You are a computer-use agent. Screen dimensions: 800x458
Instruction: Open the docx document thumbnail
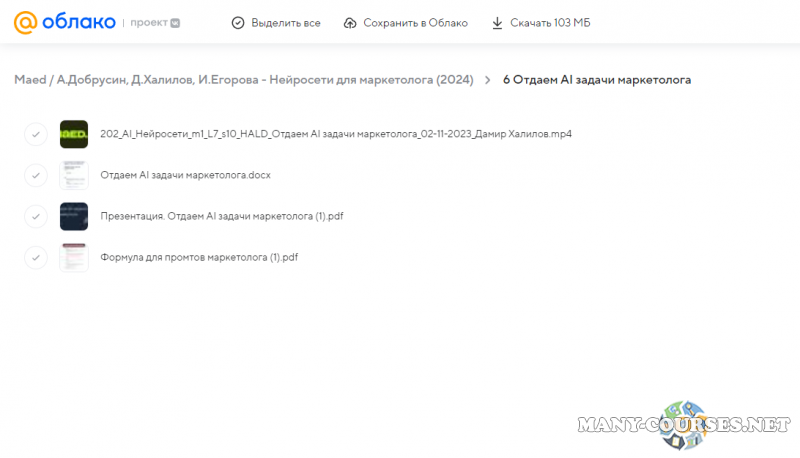74,175
